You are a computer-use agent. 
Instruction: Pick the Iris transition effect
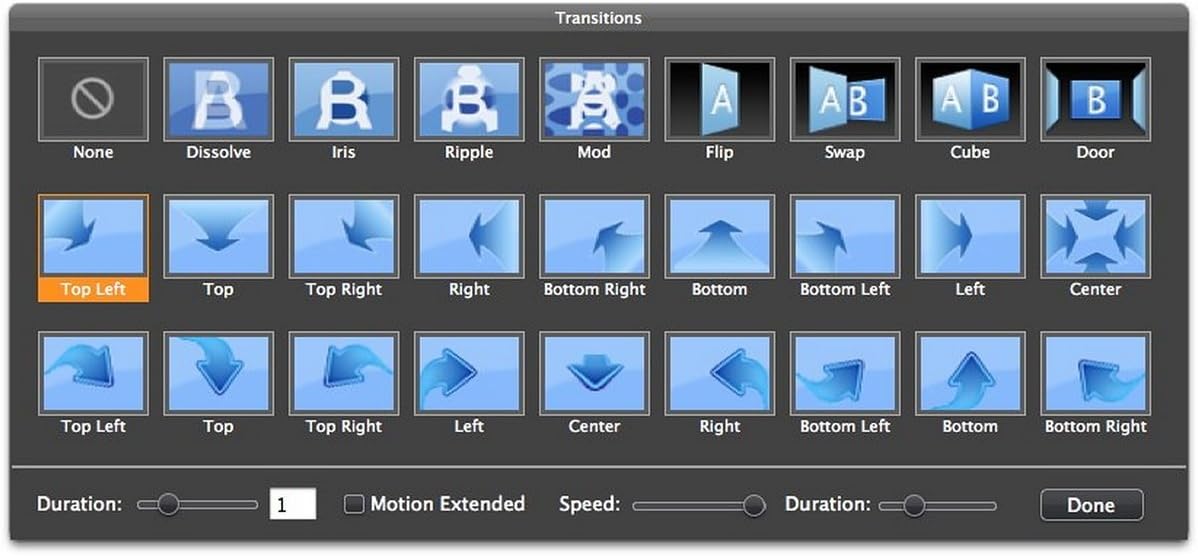tap(344, 99)
